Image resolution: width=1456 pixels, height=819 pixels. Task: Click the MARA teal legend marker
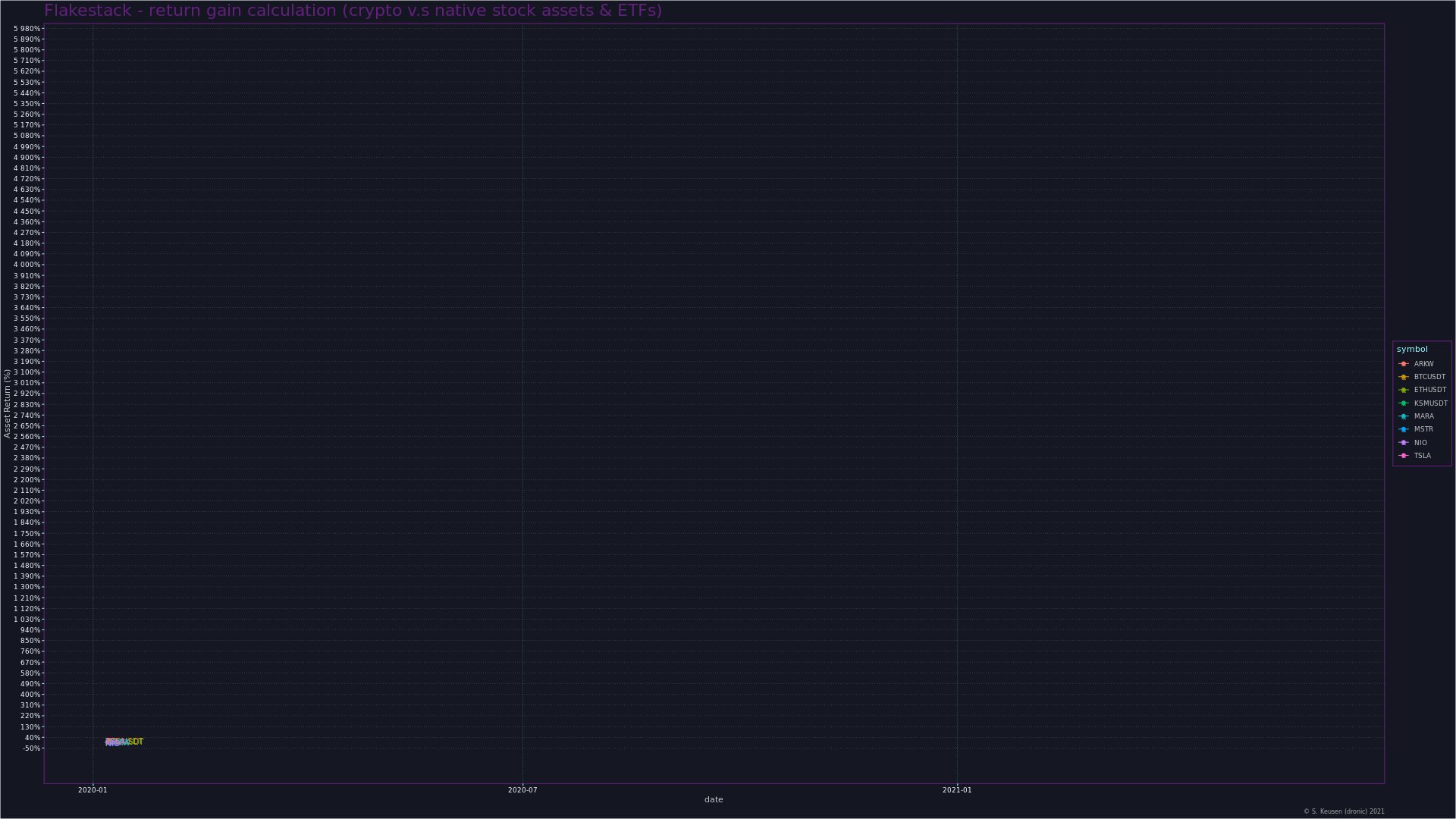(1404, 416)
